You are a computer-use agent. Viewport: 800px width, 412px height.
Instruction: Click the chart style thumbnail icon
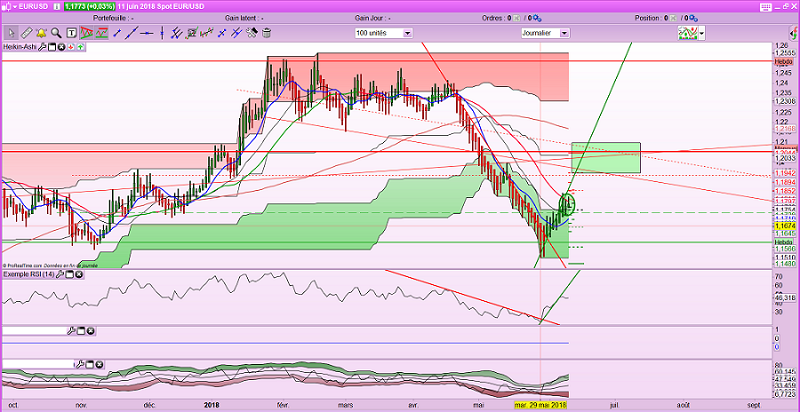(x=688, y=33)
